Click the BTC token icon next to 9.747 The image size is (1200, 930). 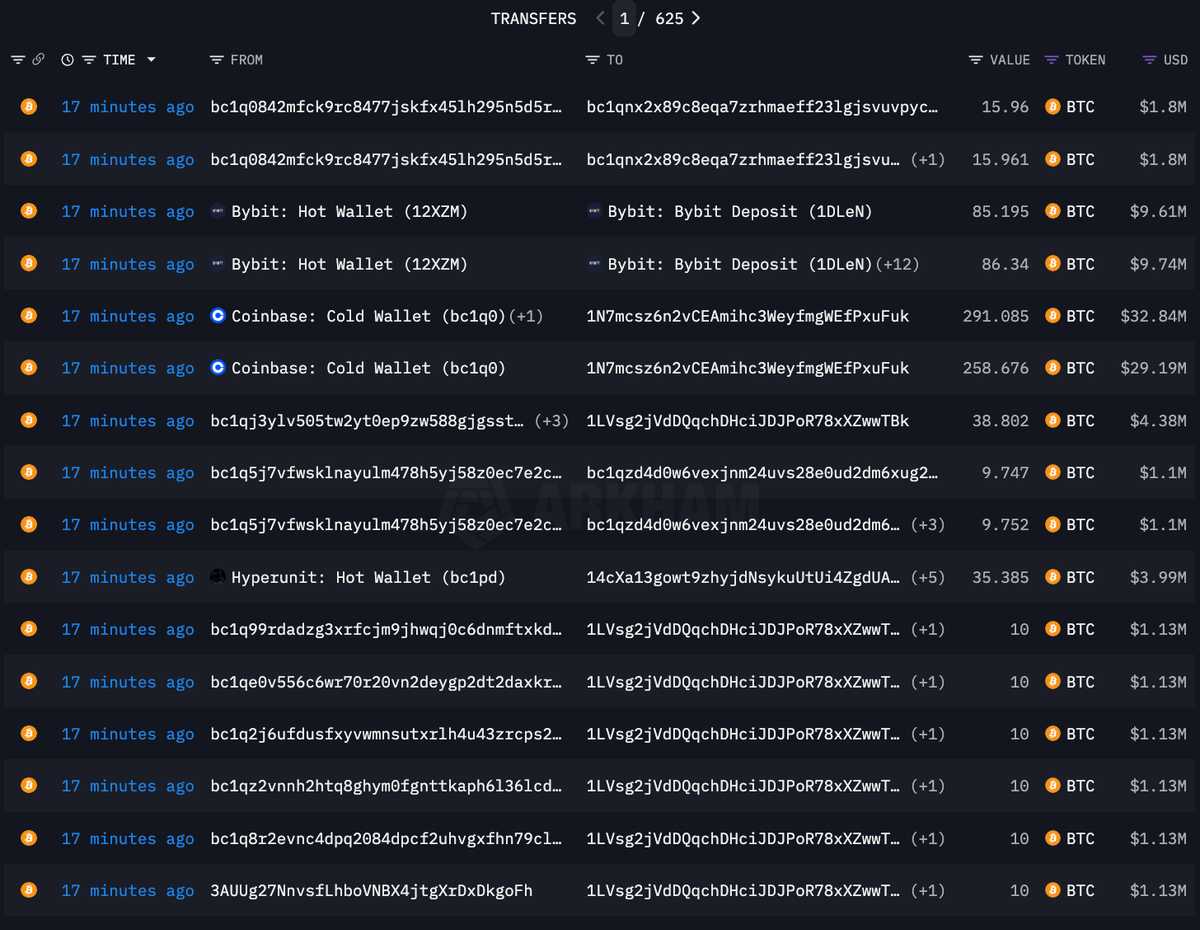pos(1052,472)
